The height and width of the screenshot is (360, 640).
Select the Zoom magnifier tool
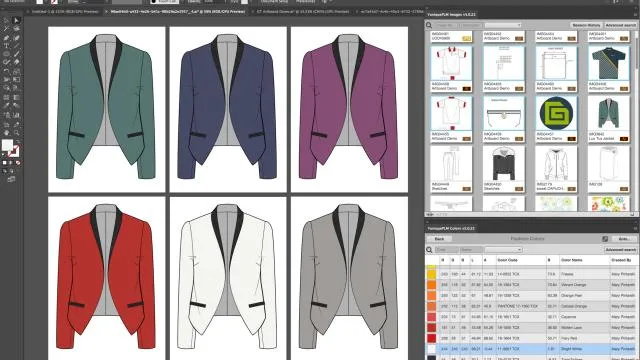point(17,132)
